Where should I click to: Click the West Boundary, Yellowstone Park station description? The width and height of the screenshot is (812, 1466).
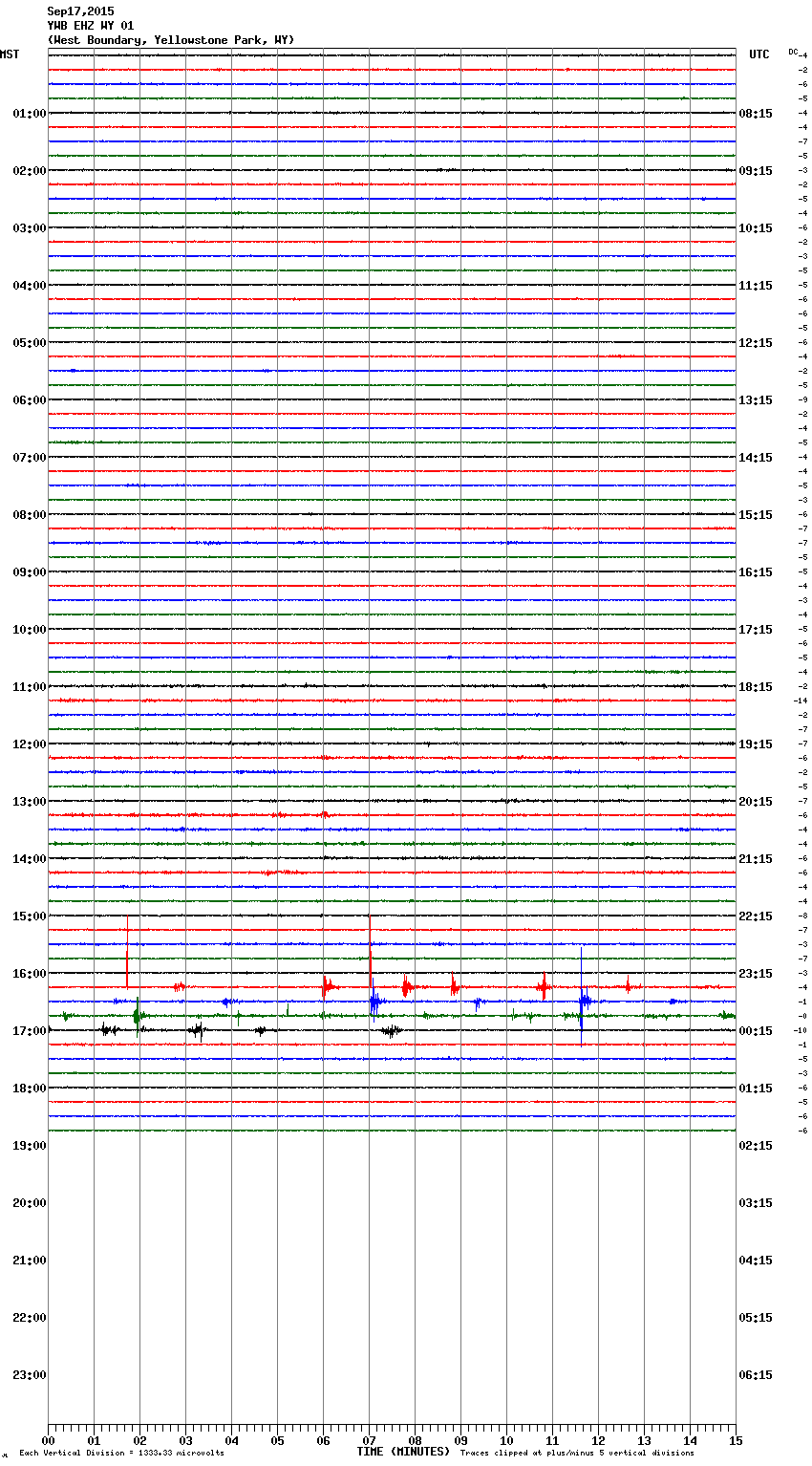pyautogui.click(x=171, y=40)
